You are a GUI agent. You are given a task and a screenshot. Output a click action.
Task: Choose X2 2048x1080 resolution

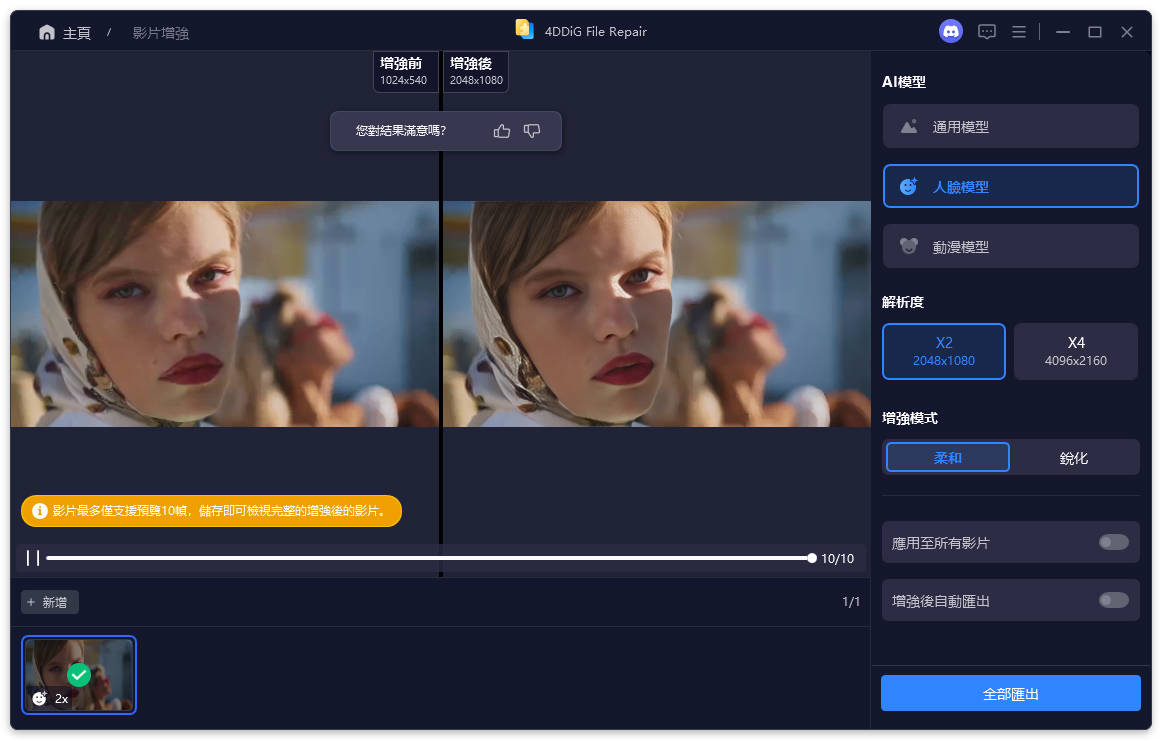pos(943,351)
